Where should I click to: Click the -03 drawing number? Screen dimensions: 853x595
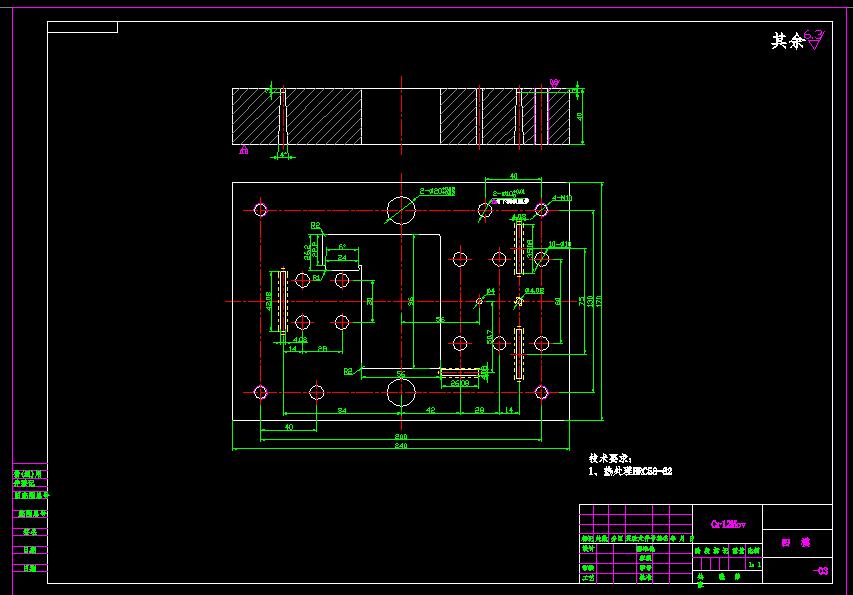tap(820, 571)
